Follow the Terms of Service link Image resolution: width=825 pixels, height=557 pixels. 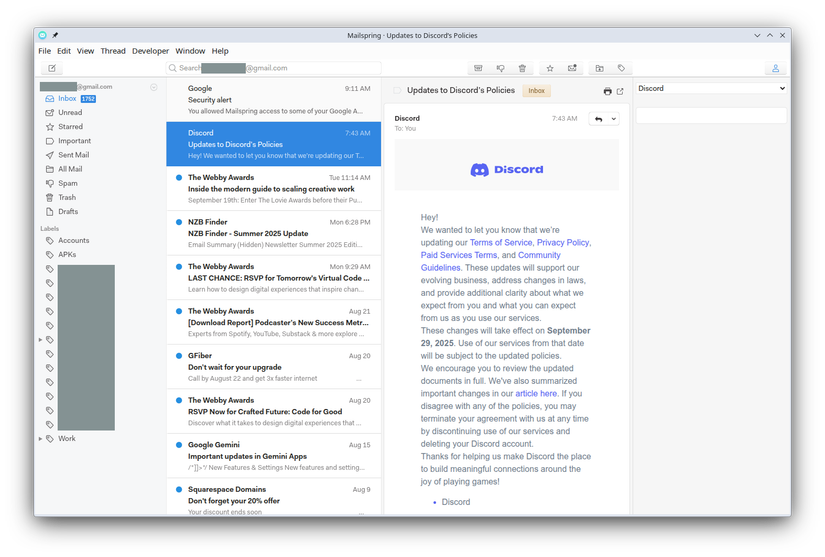click(x=501, y=242)
